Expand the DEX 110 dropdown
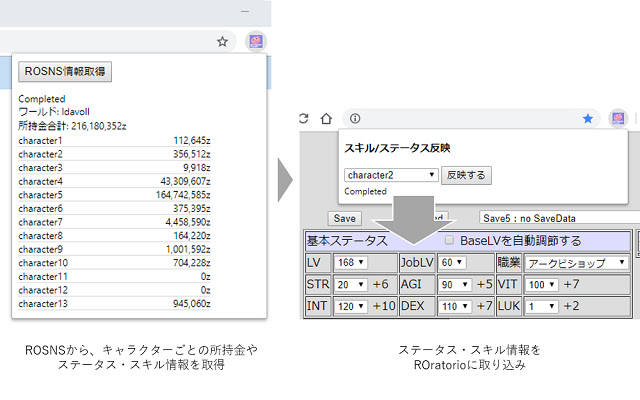This screenshot has height=400, width=640. 456,306
